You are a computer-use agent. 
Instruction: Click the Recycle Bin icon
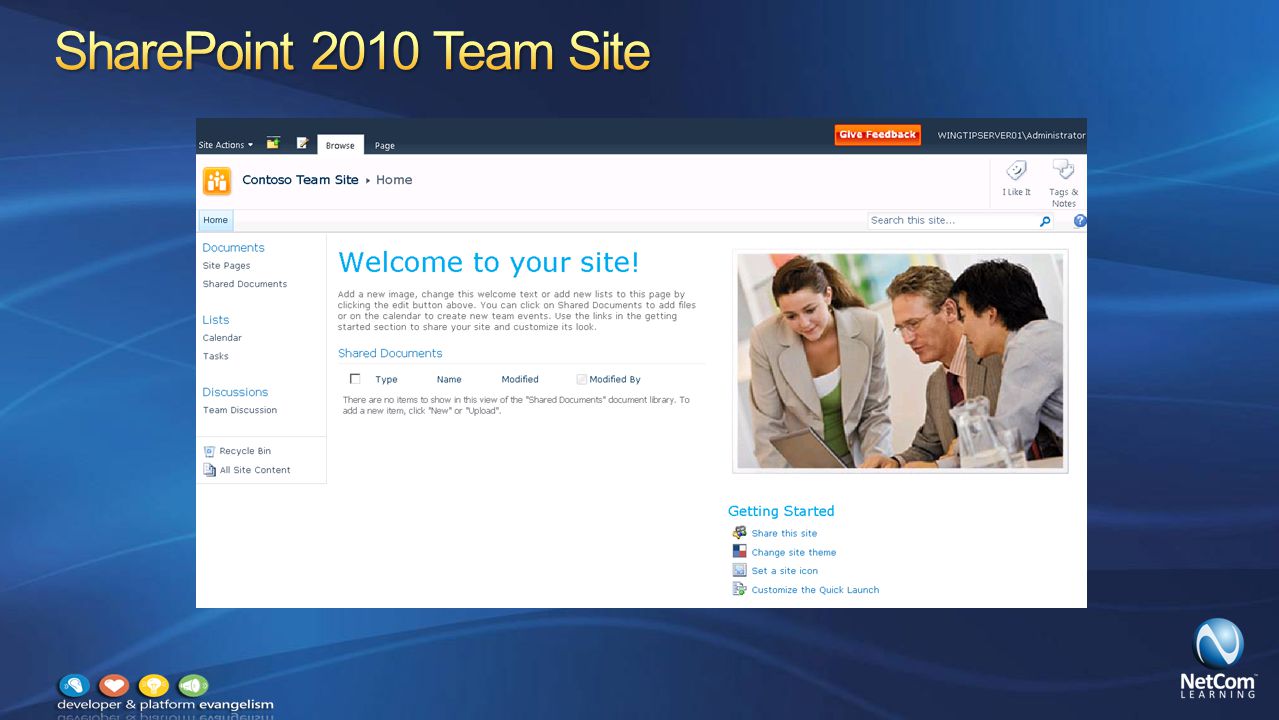click(x=209, y=451)
